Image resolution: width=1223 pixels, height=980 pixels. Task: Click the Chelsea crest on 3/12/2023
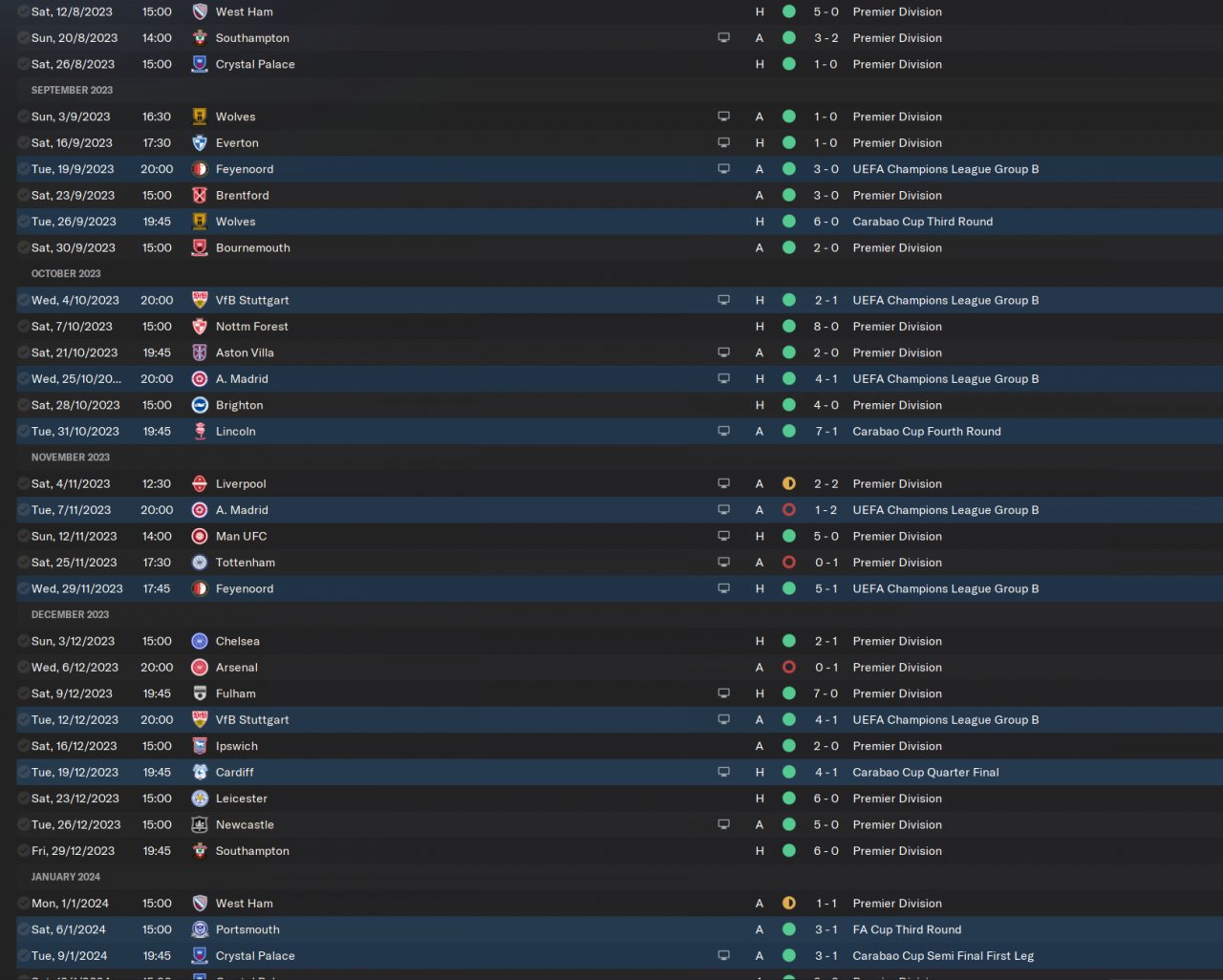click(x=200, y=642)
